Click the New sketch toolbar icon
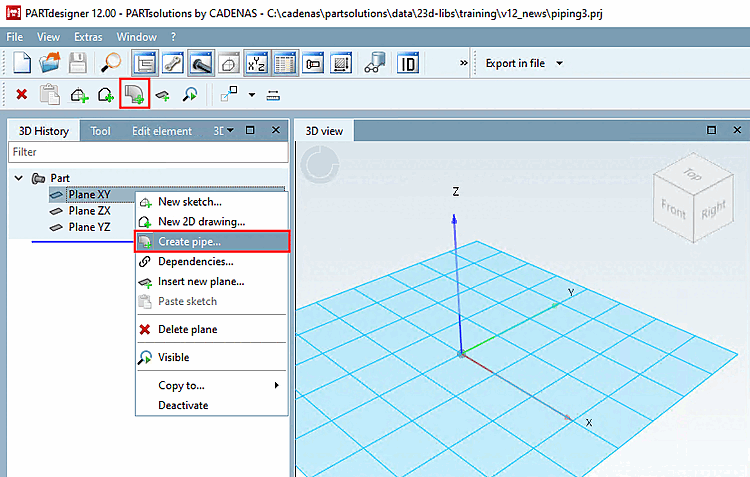 coord(79,95)
